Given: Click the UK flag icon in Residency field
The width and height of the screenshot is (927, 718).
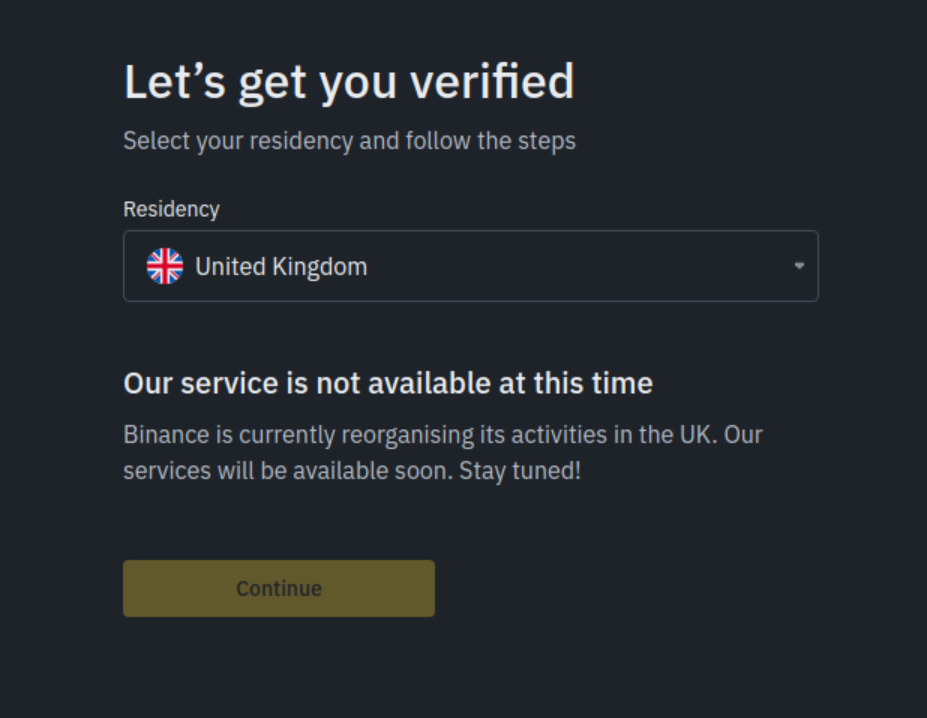Looking at the screenshot, I should [x=165, y=266].
